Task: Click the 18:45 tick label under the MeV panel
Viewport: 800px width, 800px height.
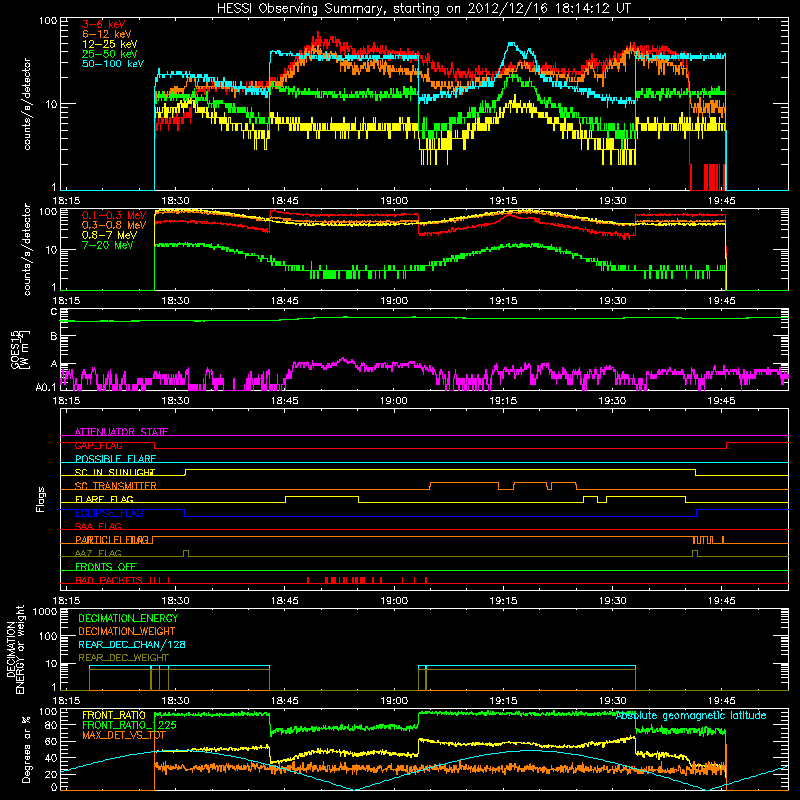Action: click(x=284, y=301)
